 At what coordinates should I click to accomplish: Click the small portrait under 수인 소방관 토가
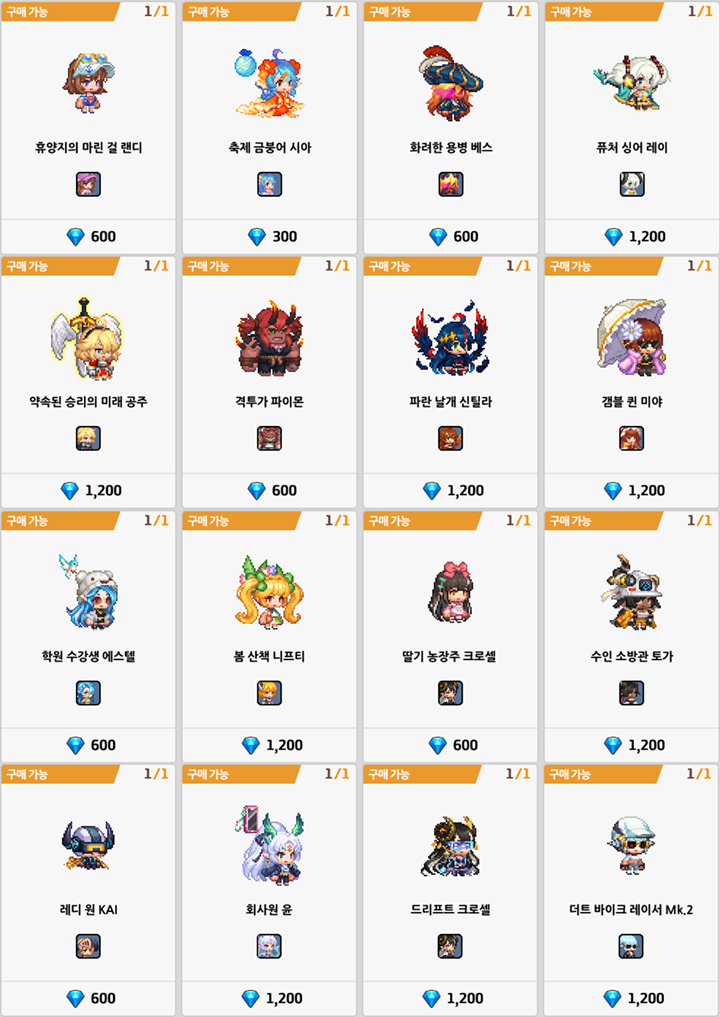click(x=631, y=693)
